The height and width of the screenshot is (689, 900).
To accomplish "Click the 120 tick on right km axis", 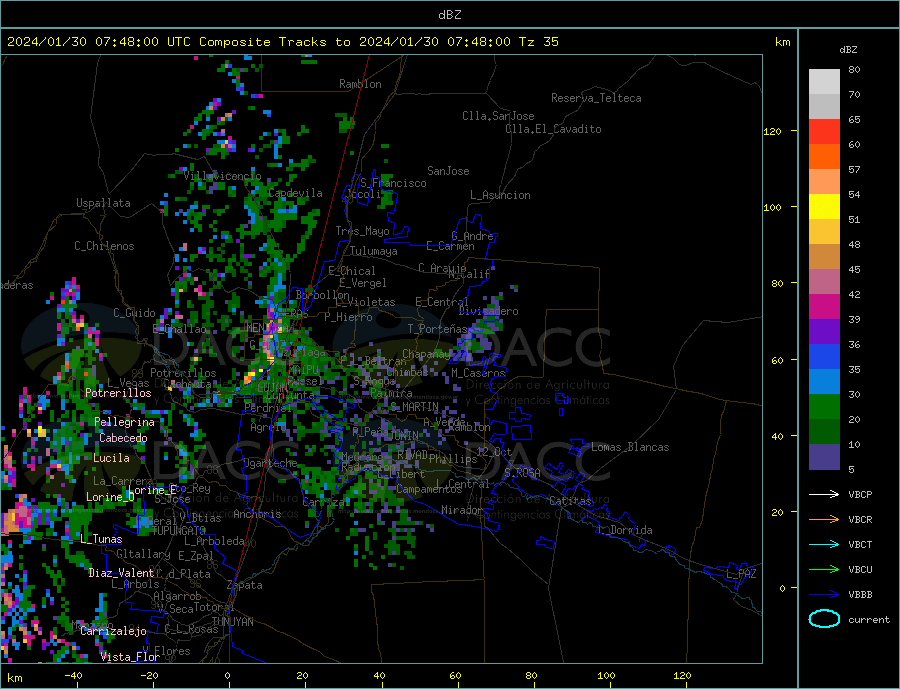I will 773,131.
